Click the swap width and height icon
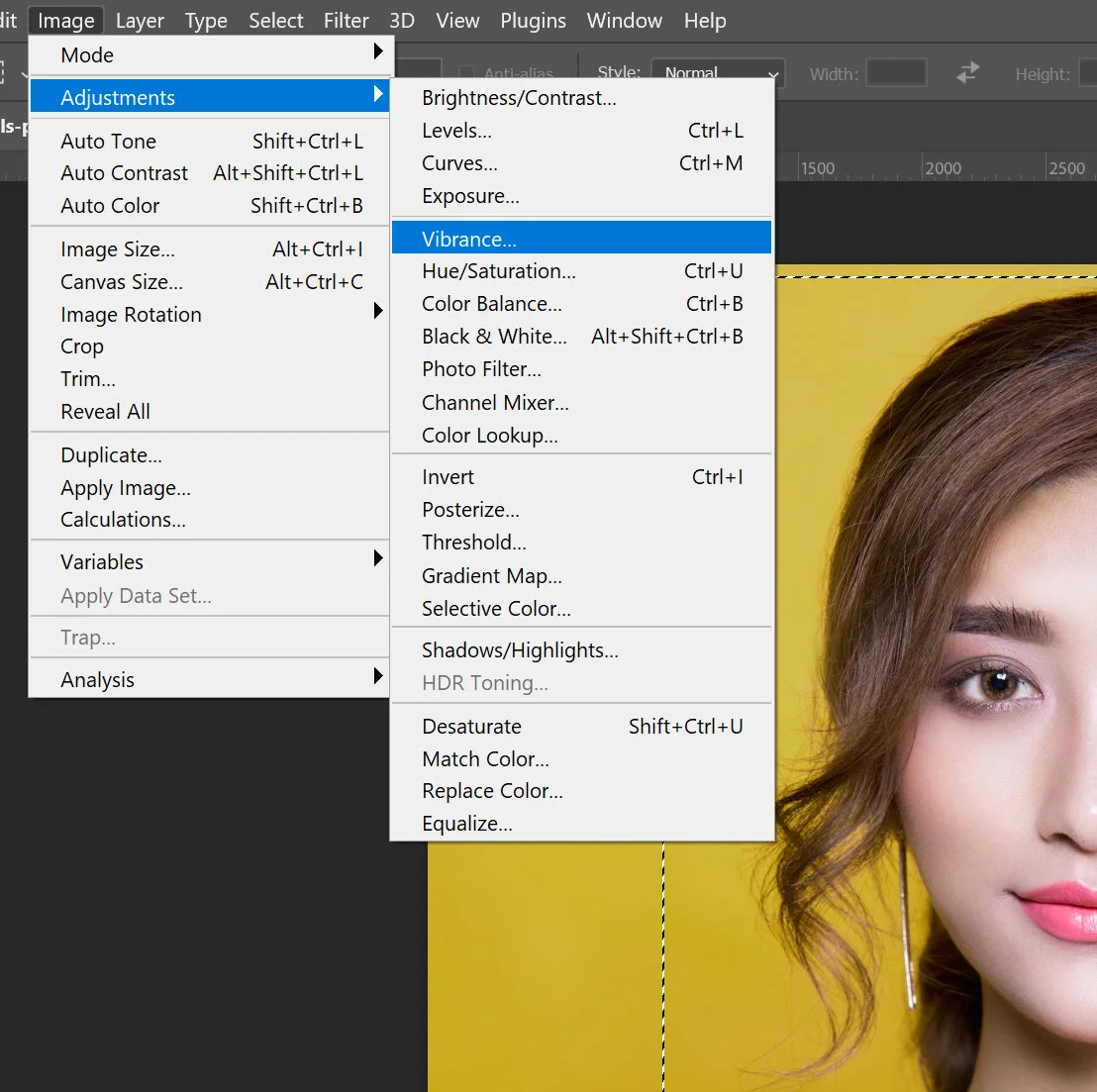Viewport: 1097px width, 1092px height. 968,72
